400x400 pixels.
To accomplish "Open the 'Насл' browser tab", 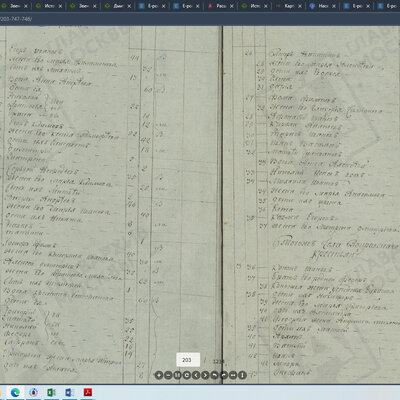I will (x=323, y=6).
